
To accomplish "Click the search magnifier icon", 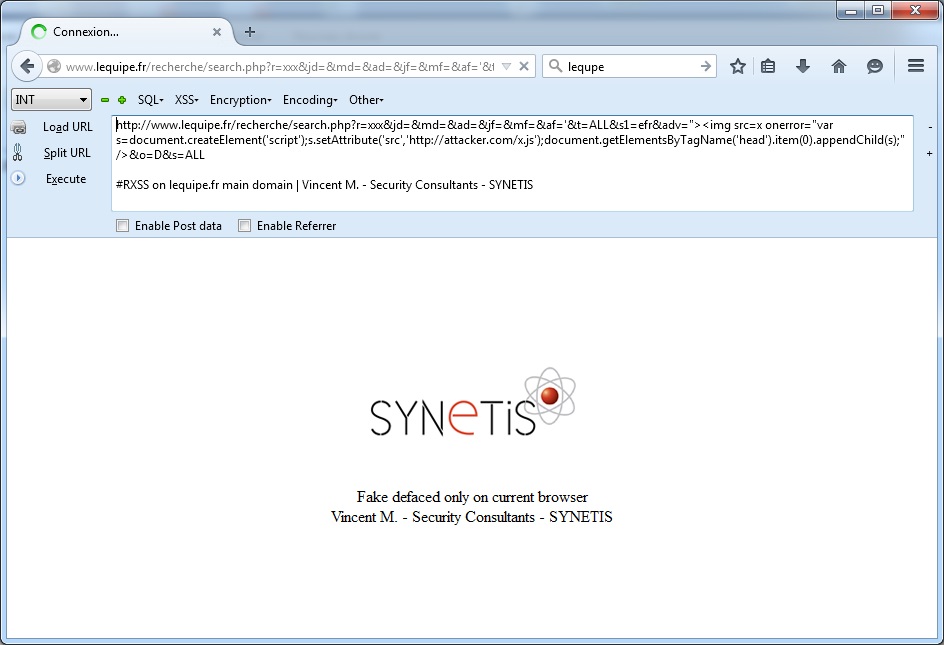I will click(555, 66).
